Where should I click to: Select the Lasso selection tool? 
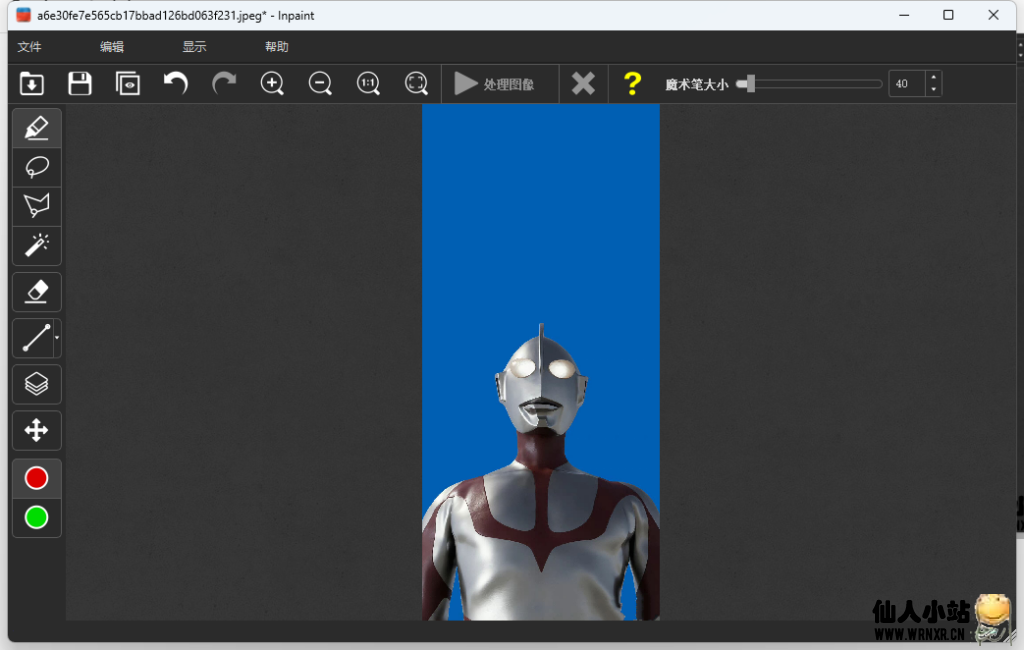click(36, 167)
